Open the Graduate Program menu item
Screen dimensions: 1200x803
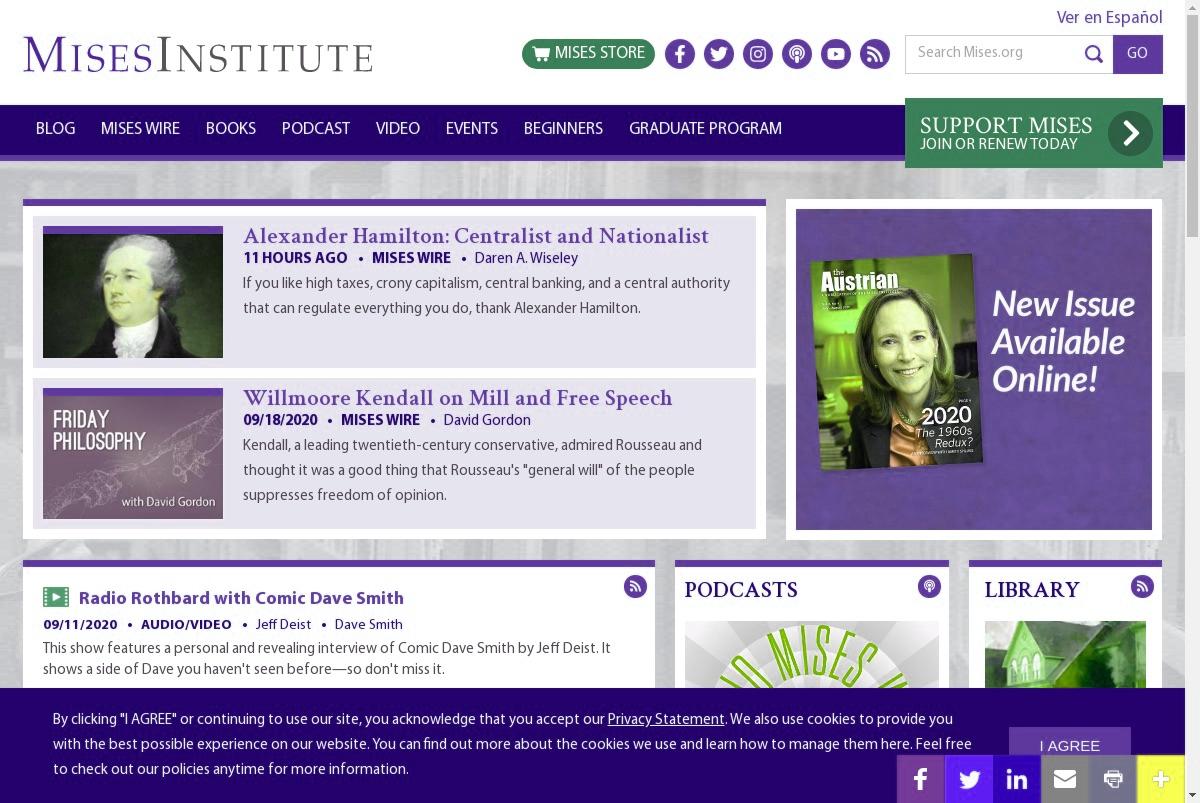coord(705,129)
